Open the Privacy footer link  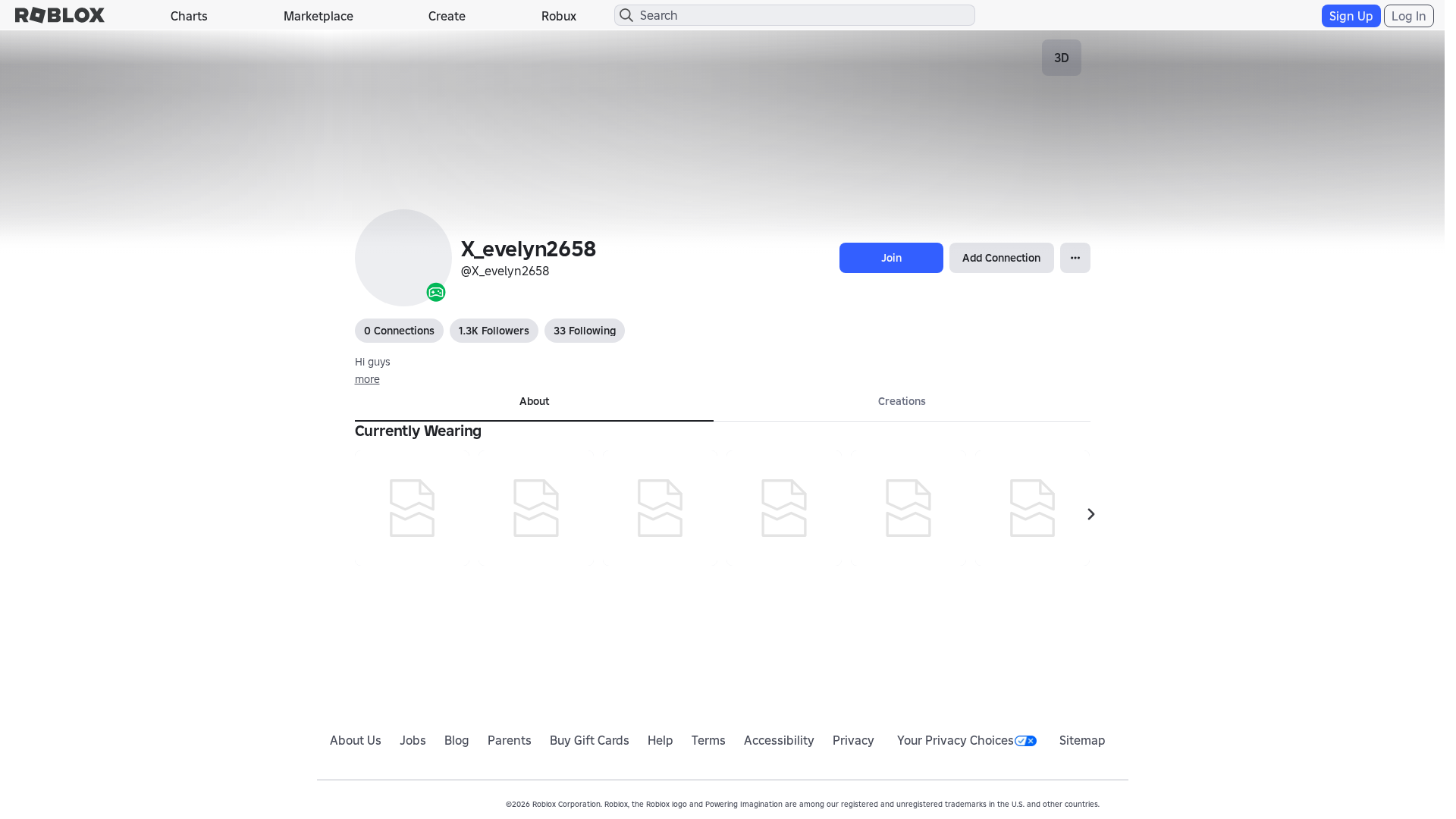[853, 740]
